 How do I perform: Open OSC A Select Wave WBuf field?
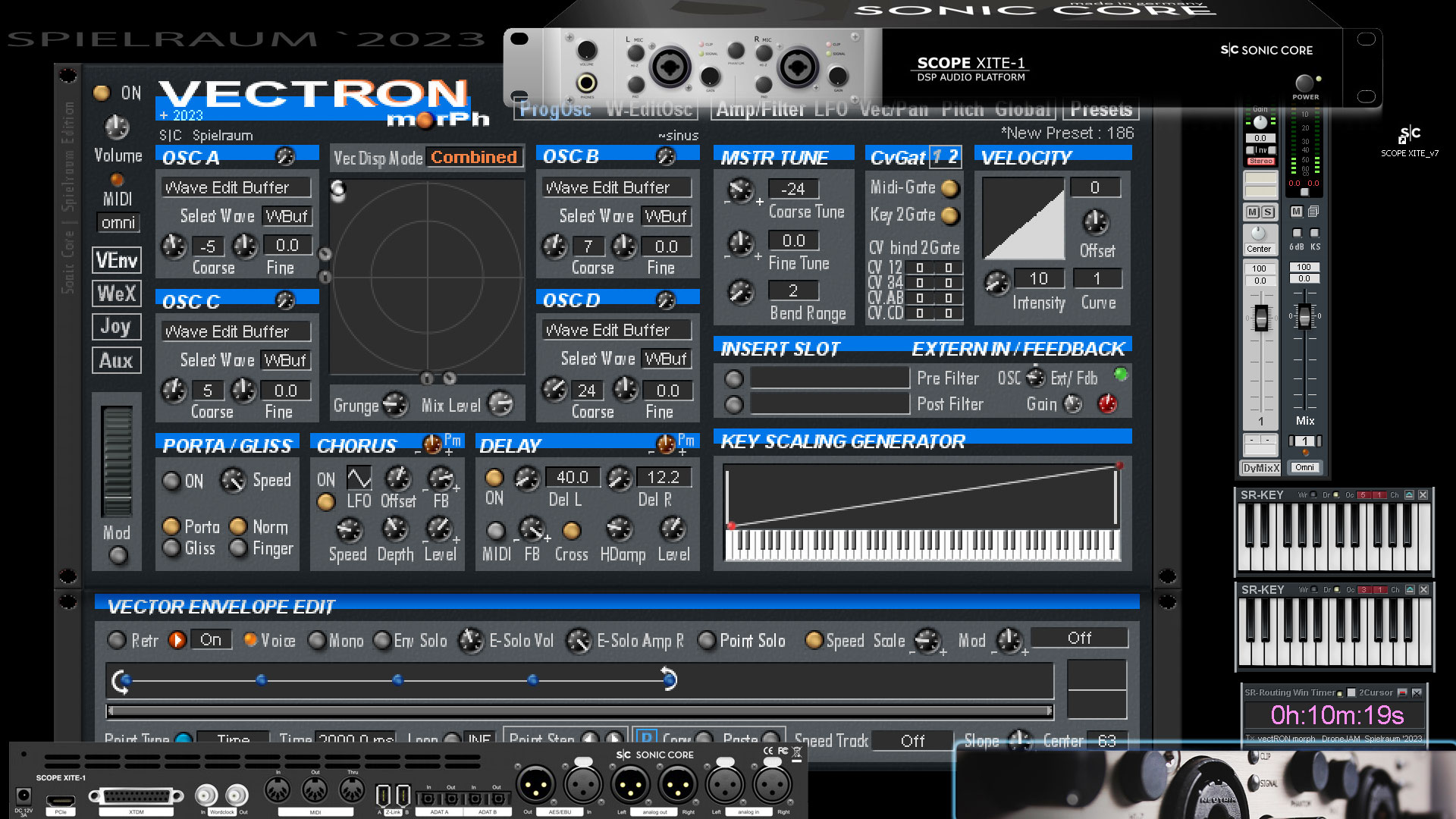(287, 216)
